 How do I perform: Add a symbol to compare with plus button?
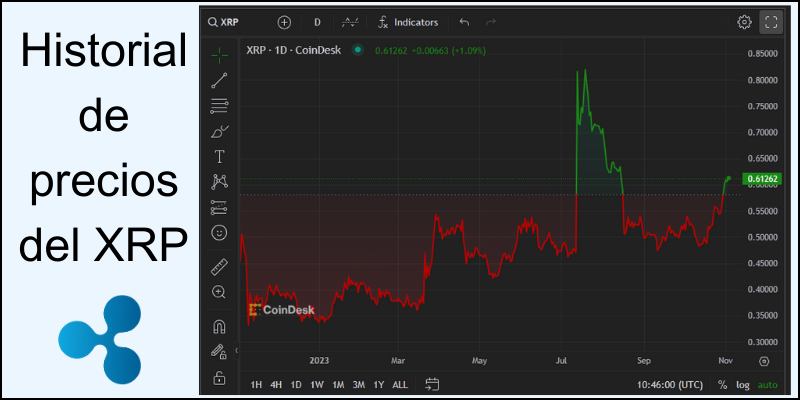coord(284,22)
